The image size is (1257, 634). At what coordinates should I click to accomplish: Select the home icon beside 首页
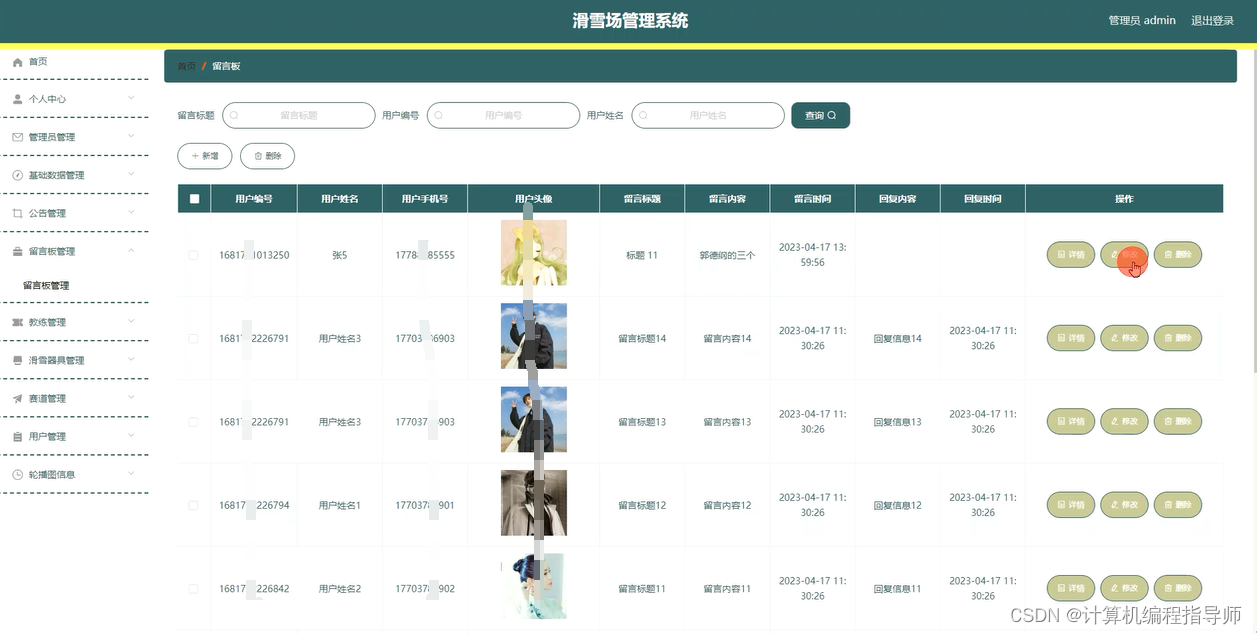tap(17, 61)
